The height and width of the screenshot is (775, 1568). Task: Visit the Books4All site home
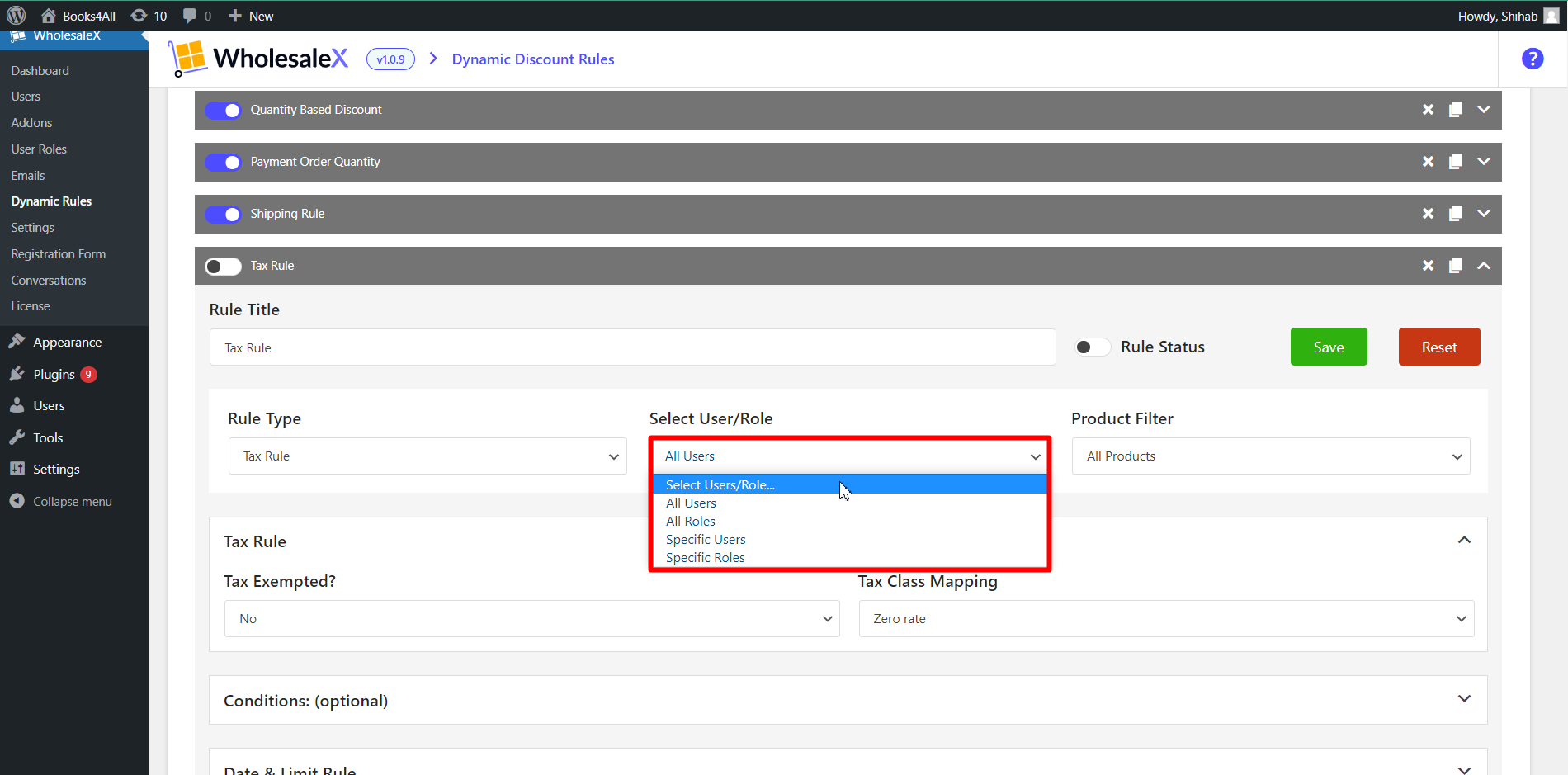coord(78,16)
